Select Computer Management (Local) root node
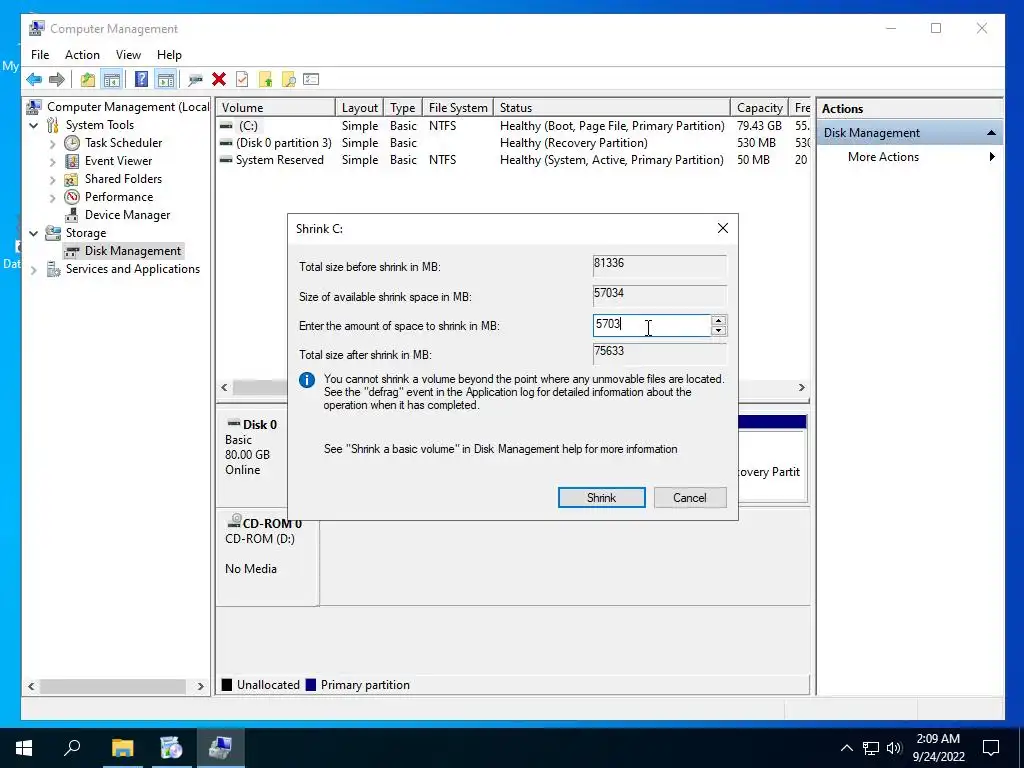 click(128, 106)
